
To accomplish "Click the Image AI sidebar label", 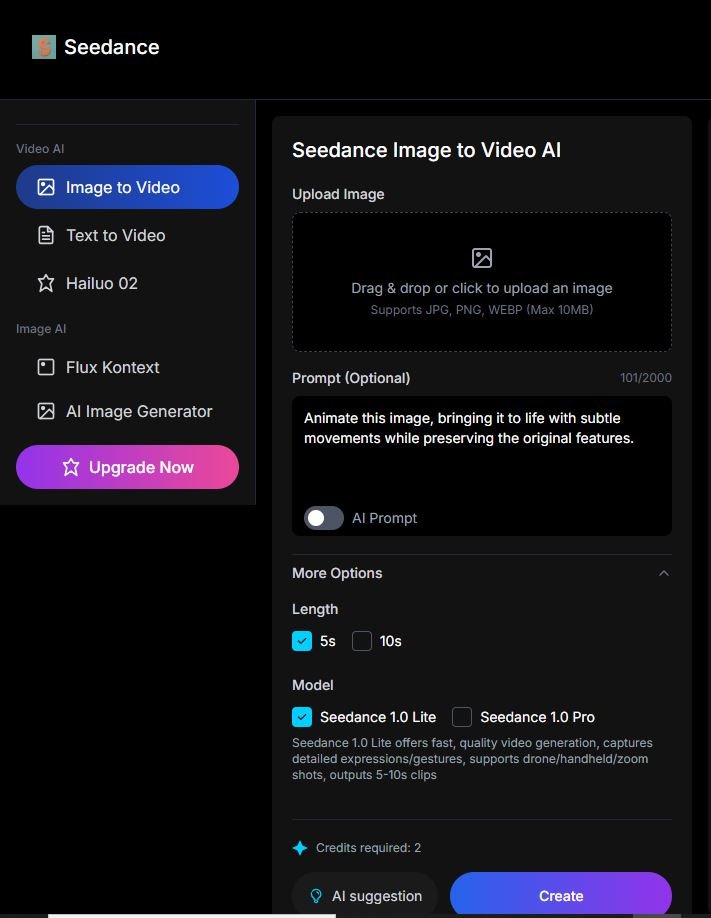I will coord(41,329).
